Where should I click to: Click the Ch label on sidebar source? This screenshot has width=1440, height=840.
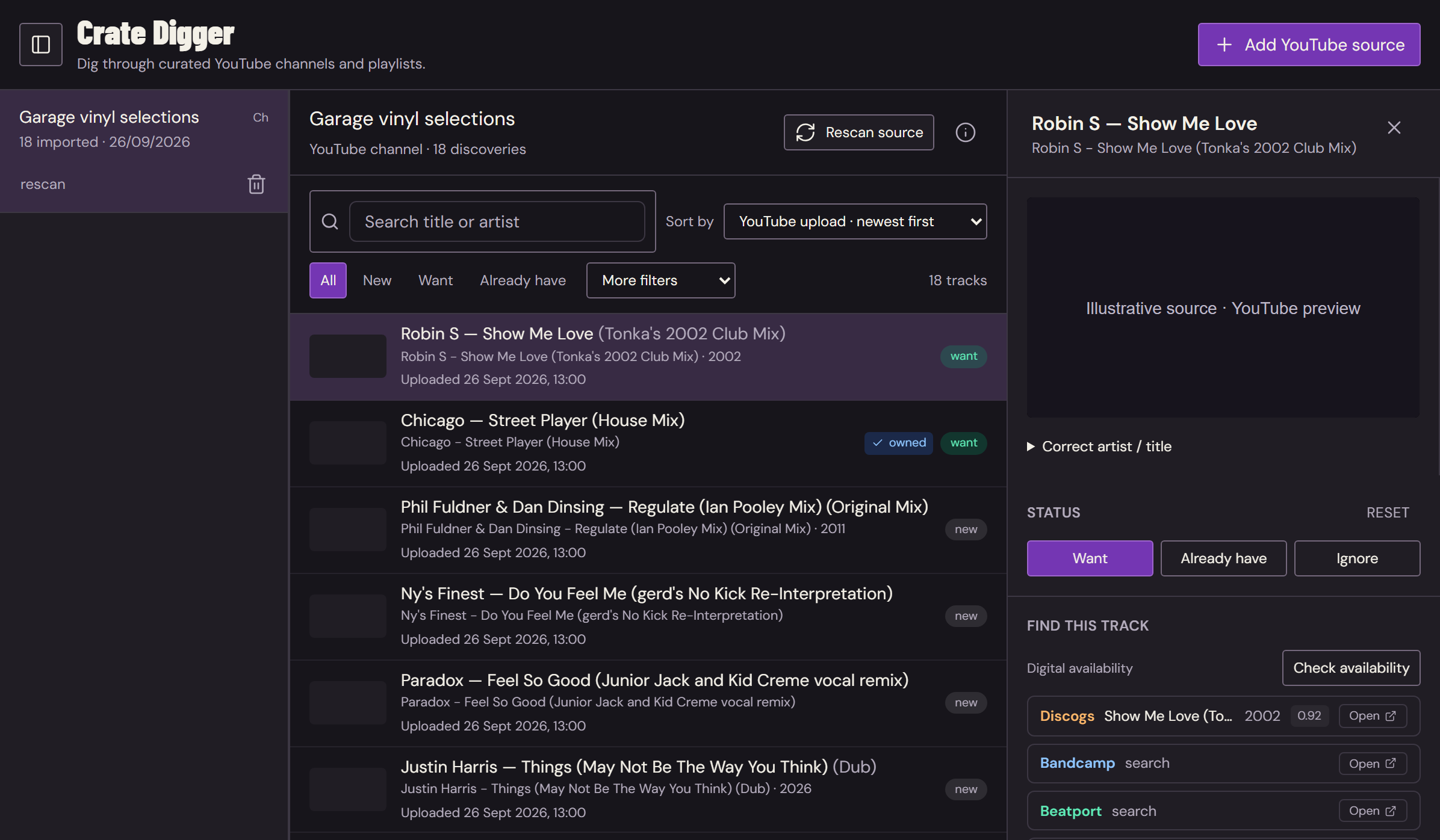261,117
